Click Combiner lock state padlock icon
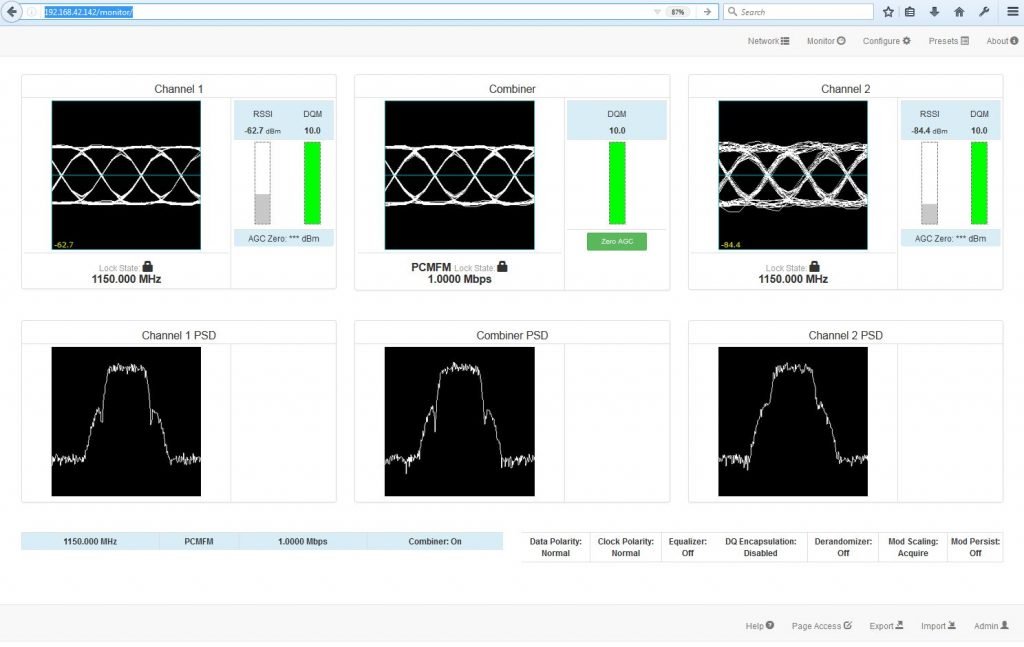Viewport: 1024px width, 647px height. [x=502, y=266]
